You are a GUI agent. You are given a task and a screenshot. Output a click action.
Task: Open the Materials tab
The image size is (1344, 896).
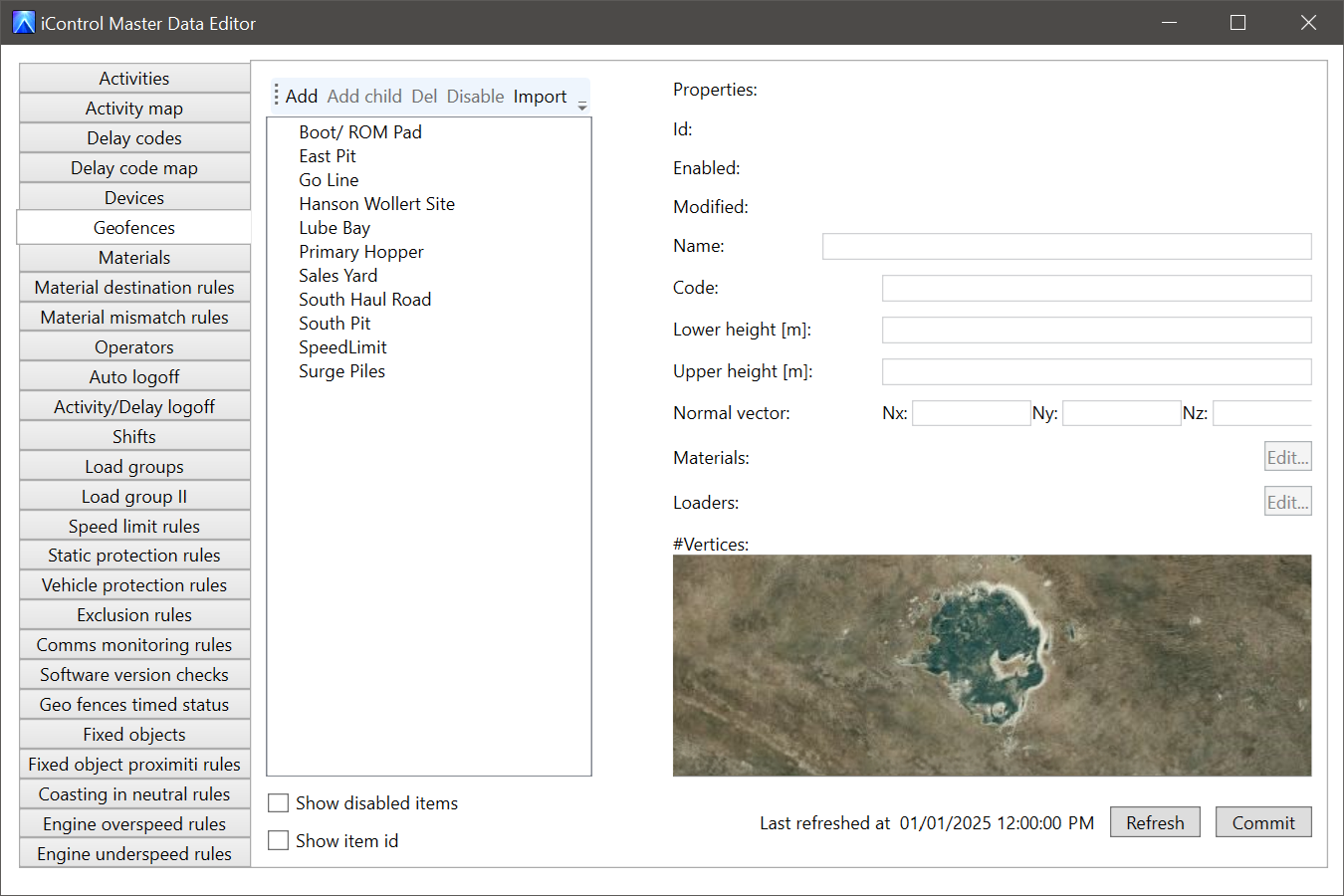tap(134, 258)
